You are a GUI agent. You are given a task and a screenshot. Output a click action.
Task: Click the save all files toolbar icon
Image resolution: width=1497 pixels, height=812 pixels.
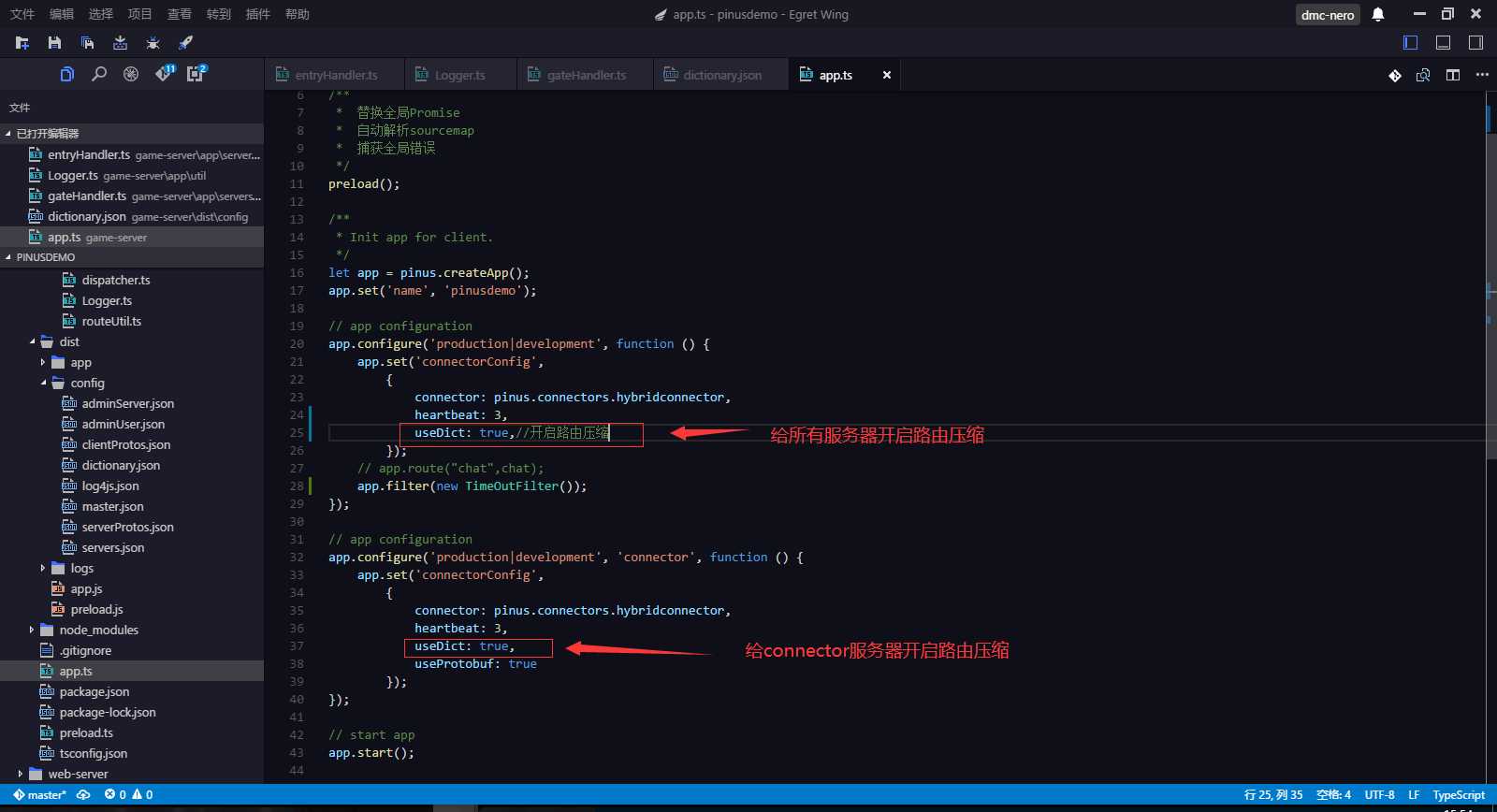coord(87,43)
